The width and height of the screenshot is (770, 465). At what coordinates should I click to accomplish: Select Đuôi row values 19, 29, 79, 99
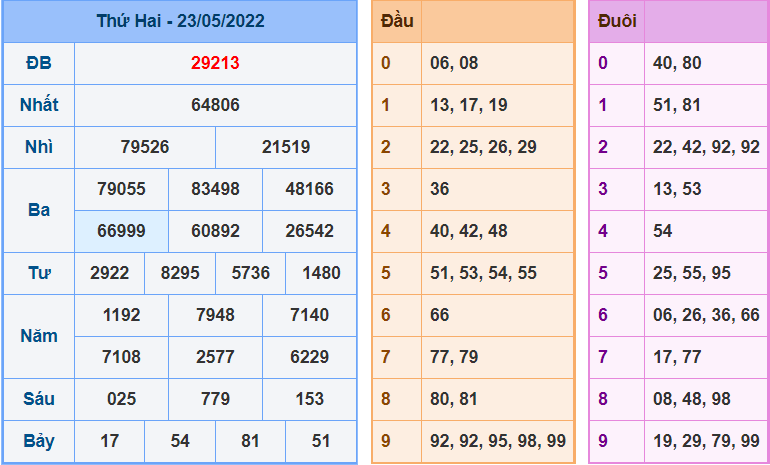click(706, 441)
